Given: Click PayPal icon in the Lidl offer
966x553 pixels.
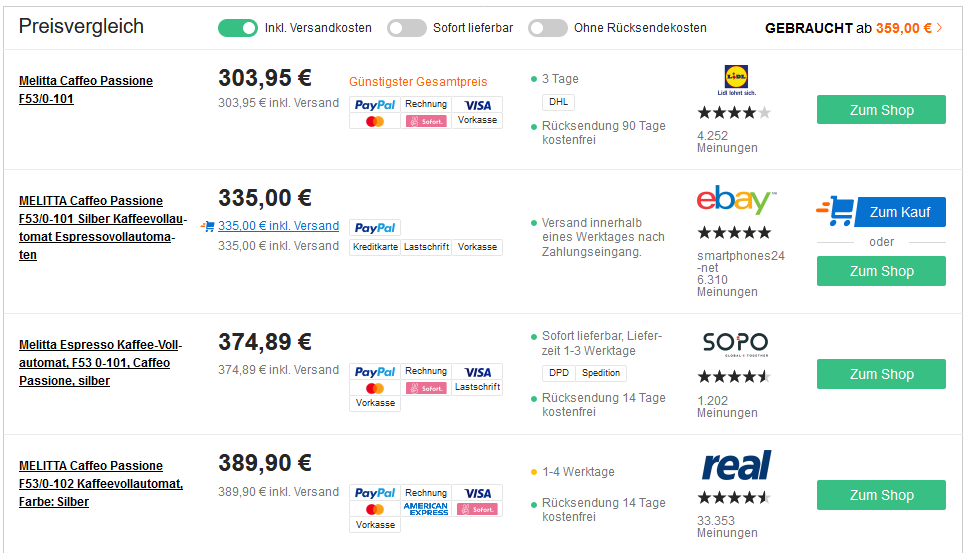Looking at the screenshot, I should point(375,105).
